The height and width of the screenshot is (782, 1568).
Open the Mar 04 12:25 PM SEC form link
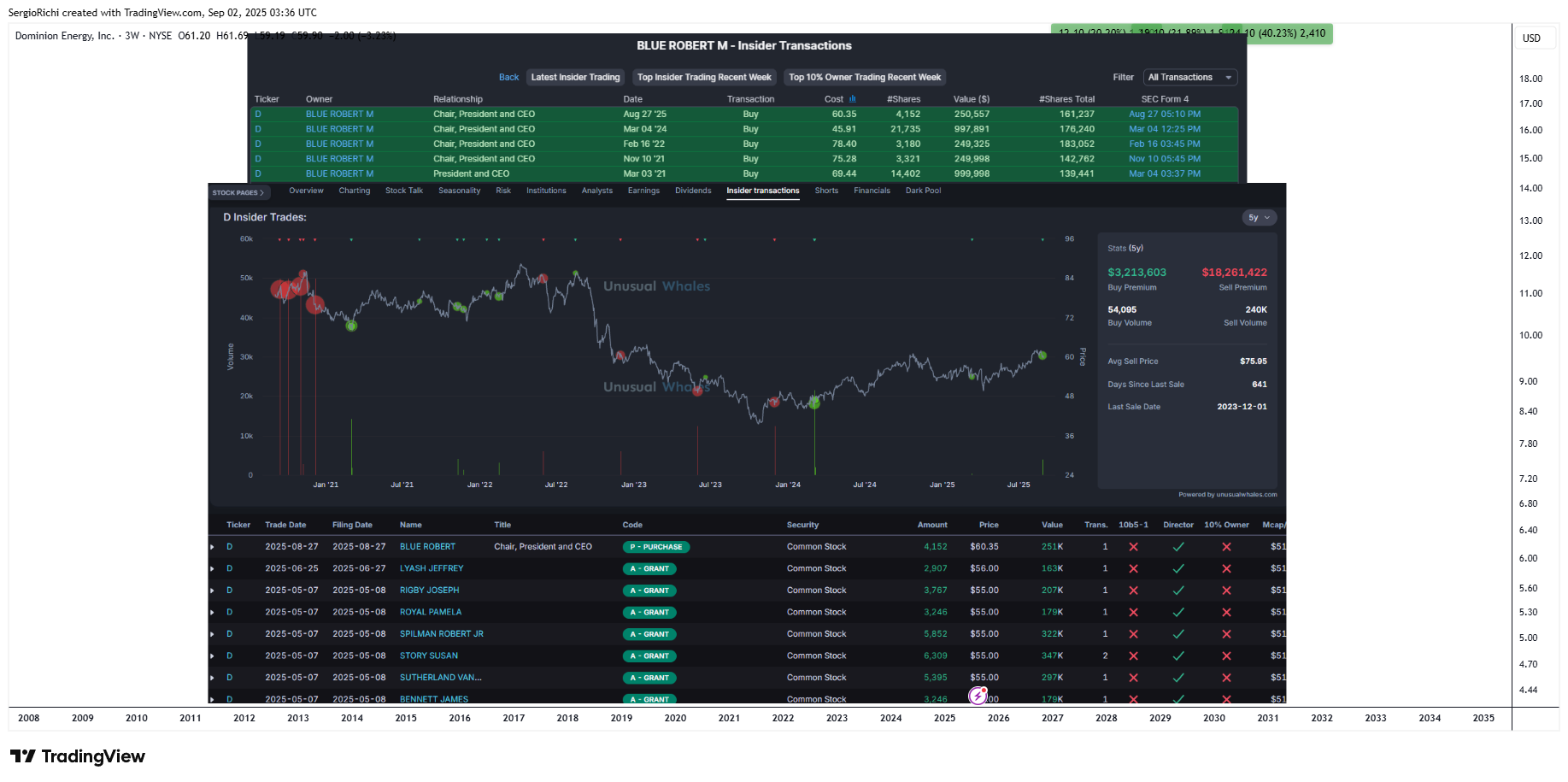(x=1165, y=129)
